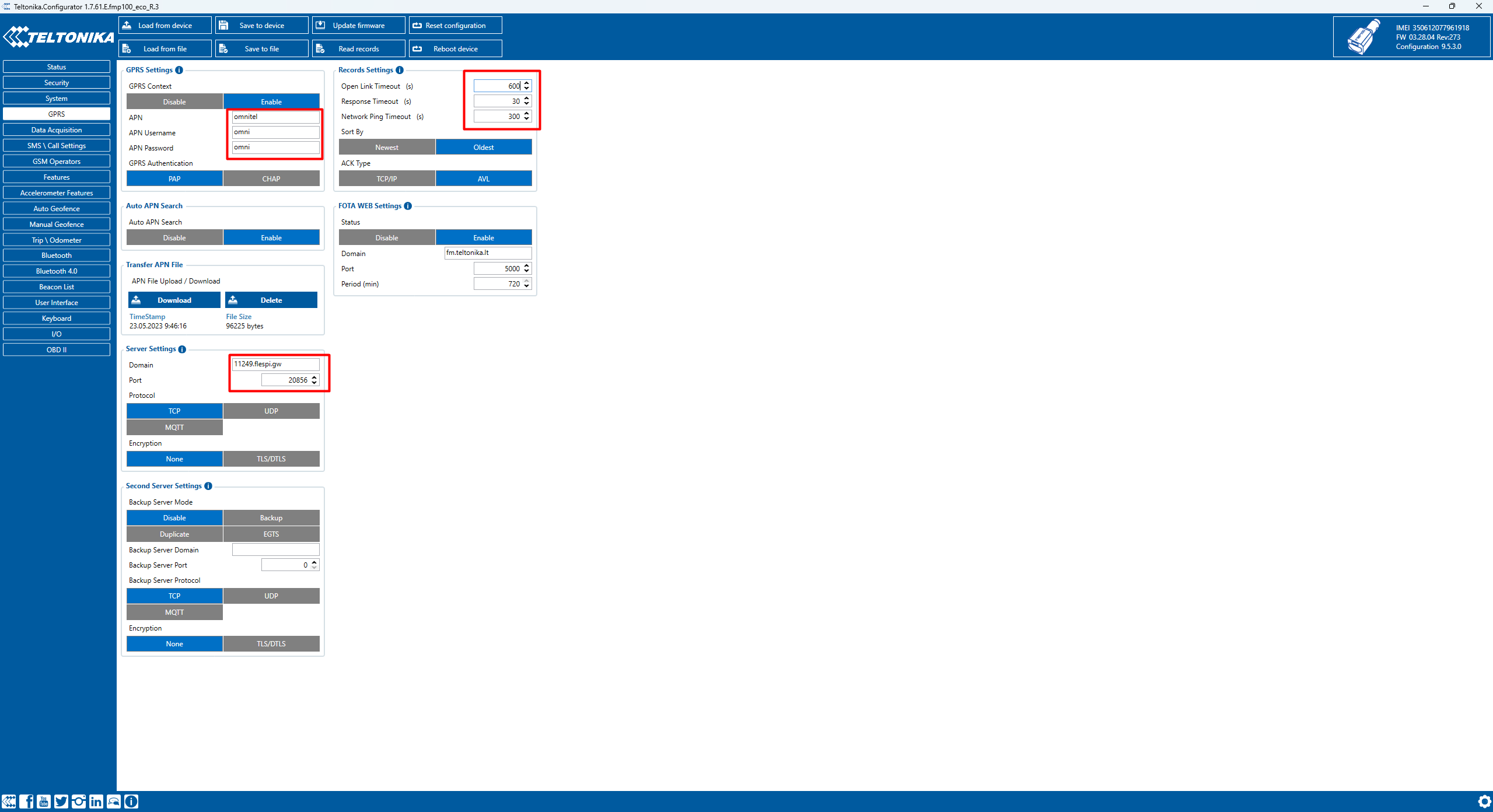Select Data Acquisition settings tab
The height and width of the screenshot is (812, 1493).
(x=56, y=129)
